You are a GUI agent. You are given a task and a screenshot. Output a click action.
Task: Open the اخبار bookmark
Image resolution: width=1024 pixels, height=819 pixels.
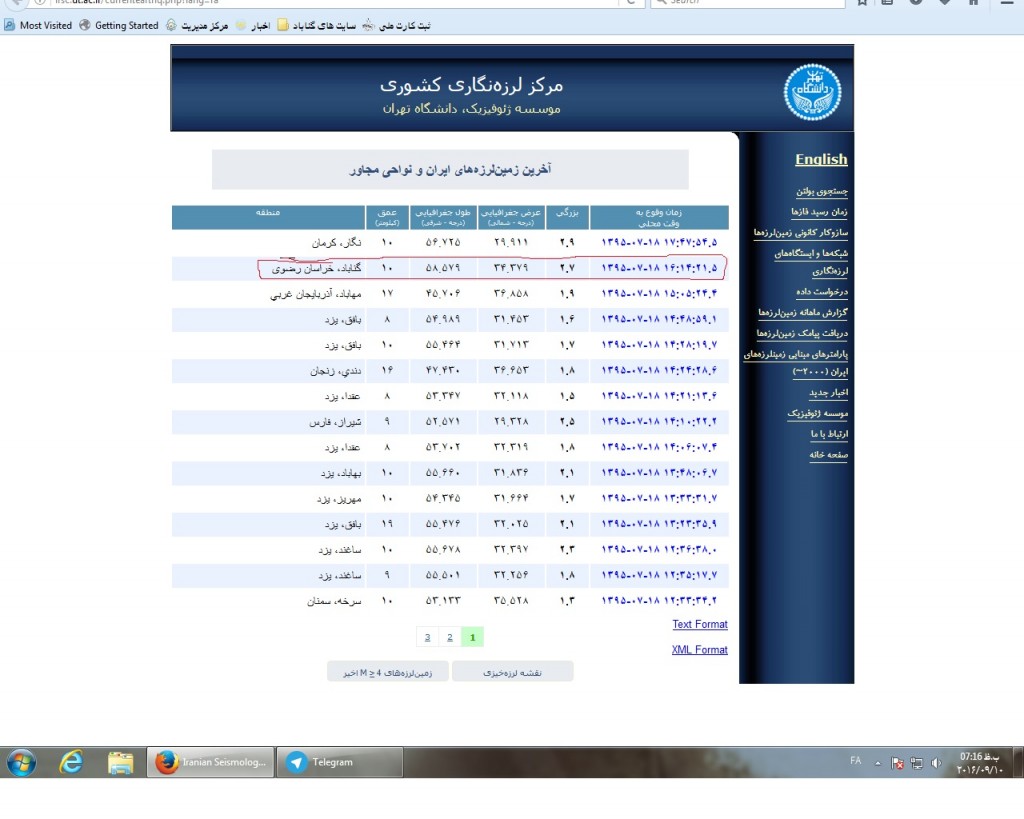click(x=253, y=25)
